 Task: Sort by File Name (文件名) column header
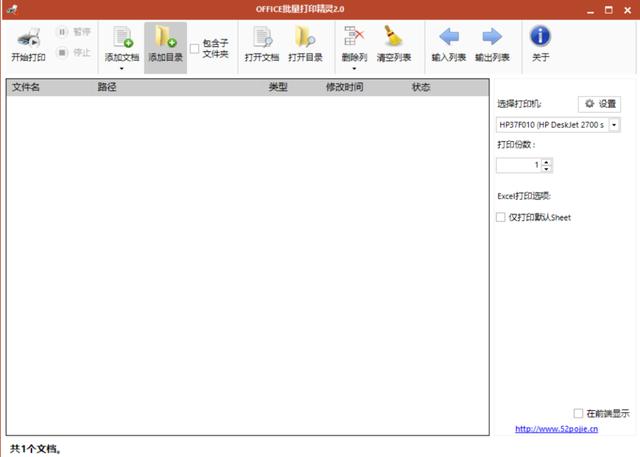(26, 87)
